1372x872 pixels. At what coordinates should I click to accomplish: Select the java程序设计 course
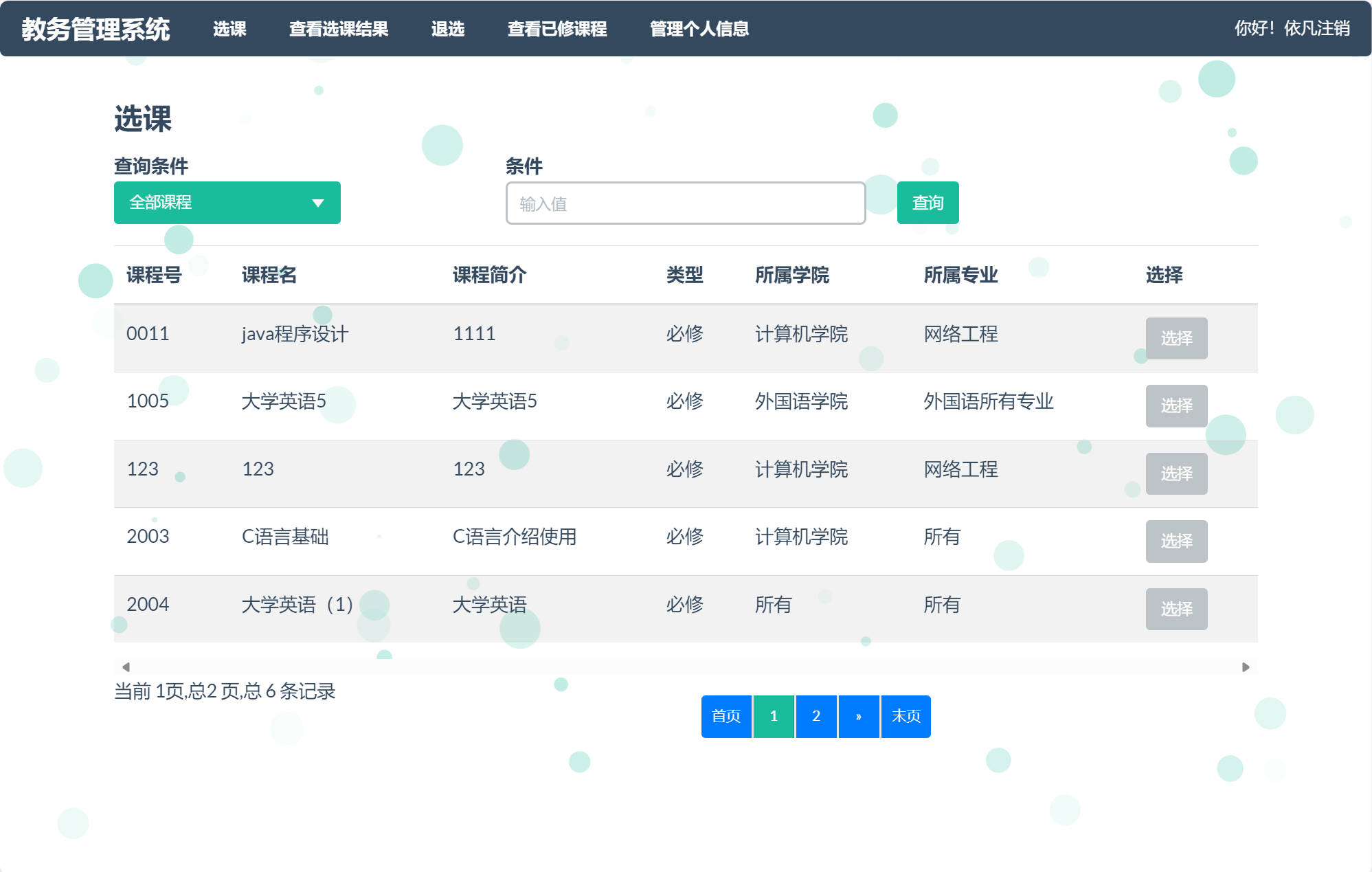click(x=1176, y=338)
